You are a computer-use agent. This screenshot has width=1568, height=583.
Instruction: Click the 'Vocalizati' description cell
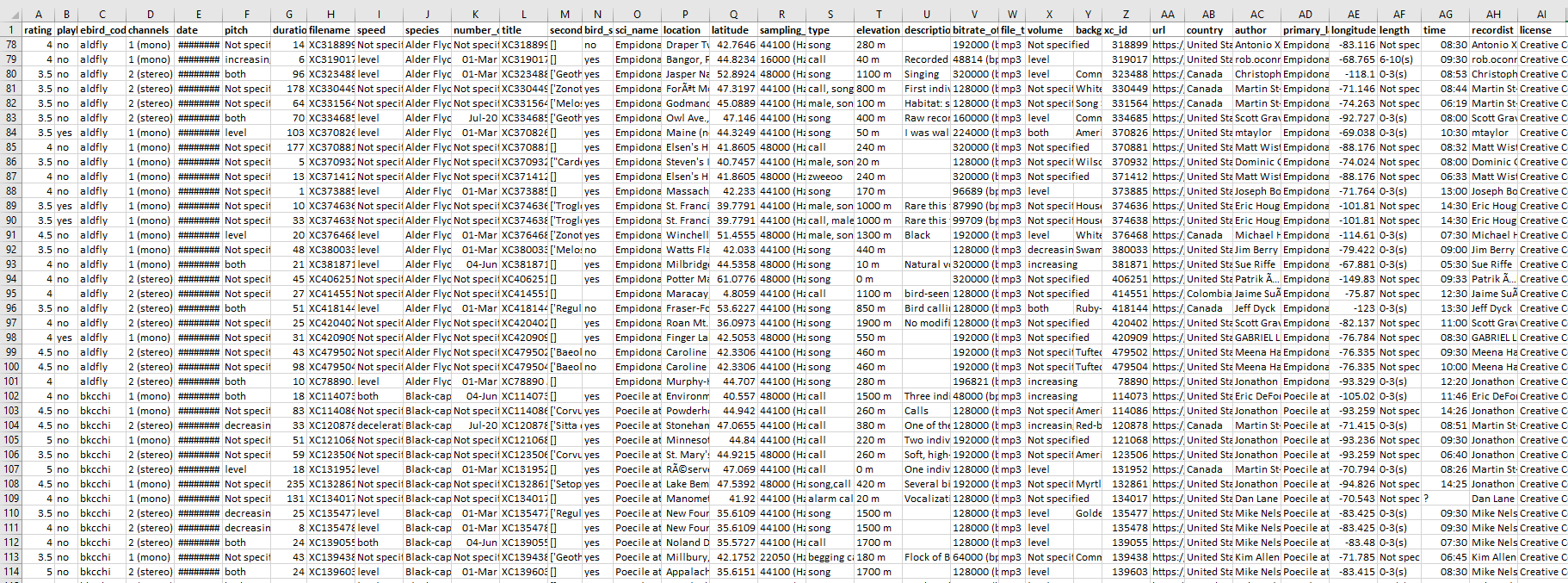[x=927, y=499]
